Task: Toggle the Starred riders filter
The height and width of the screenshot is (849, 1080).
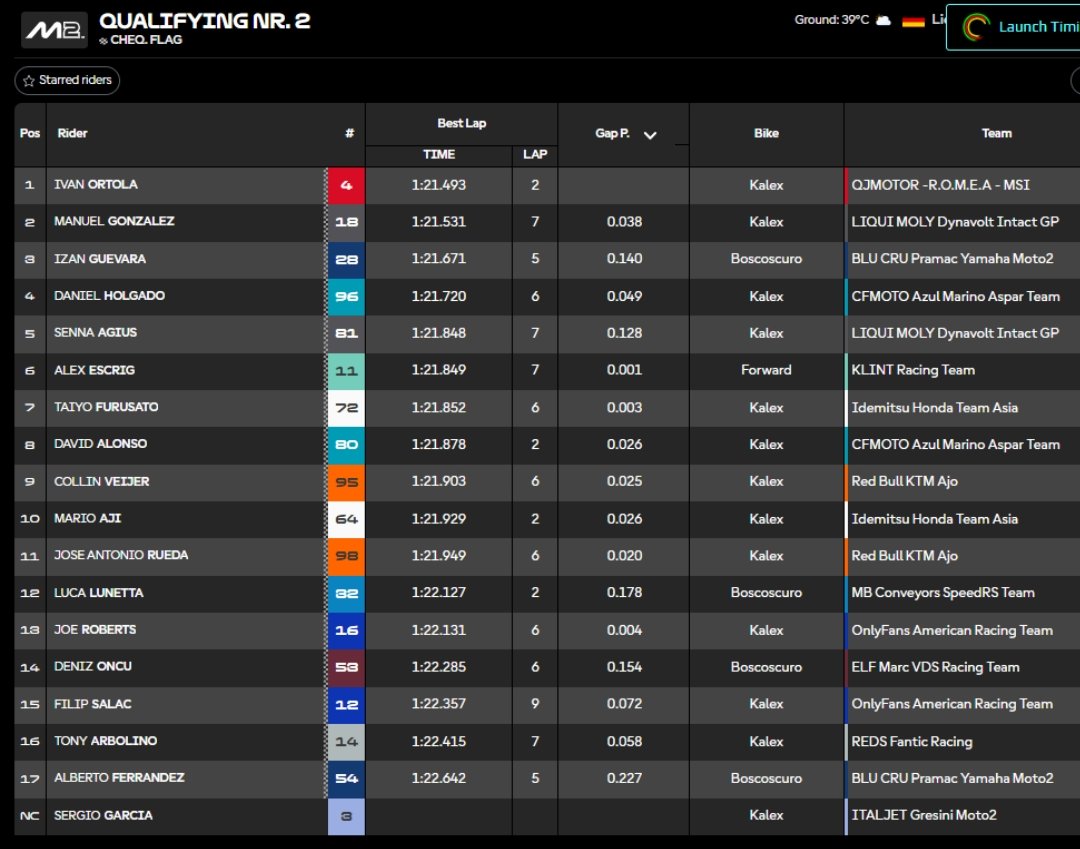Action: tap(68, 80)
